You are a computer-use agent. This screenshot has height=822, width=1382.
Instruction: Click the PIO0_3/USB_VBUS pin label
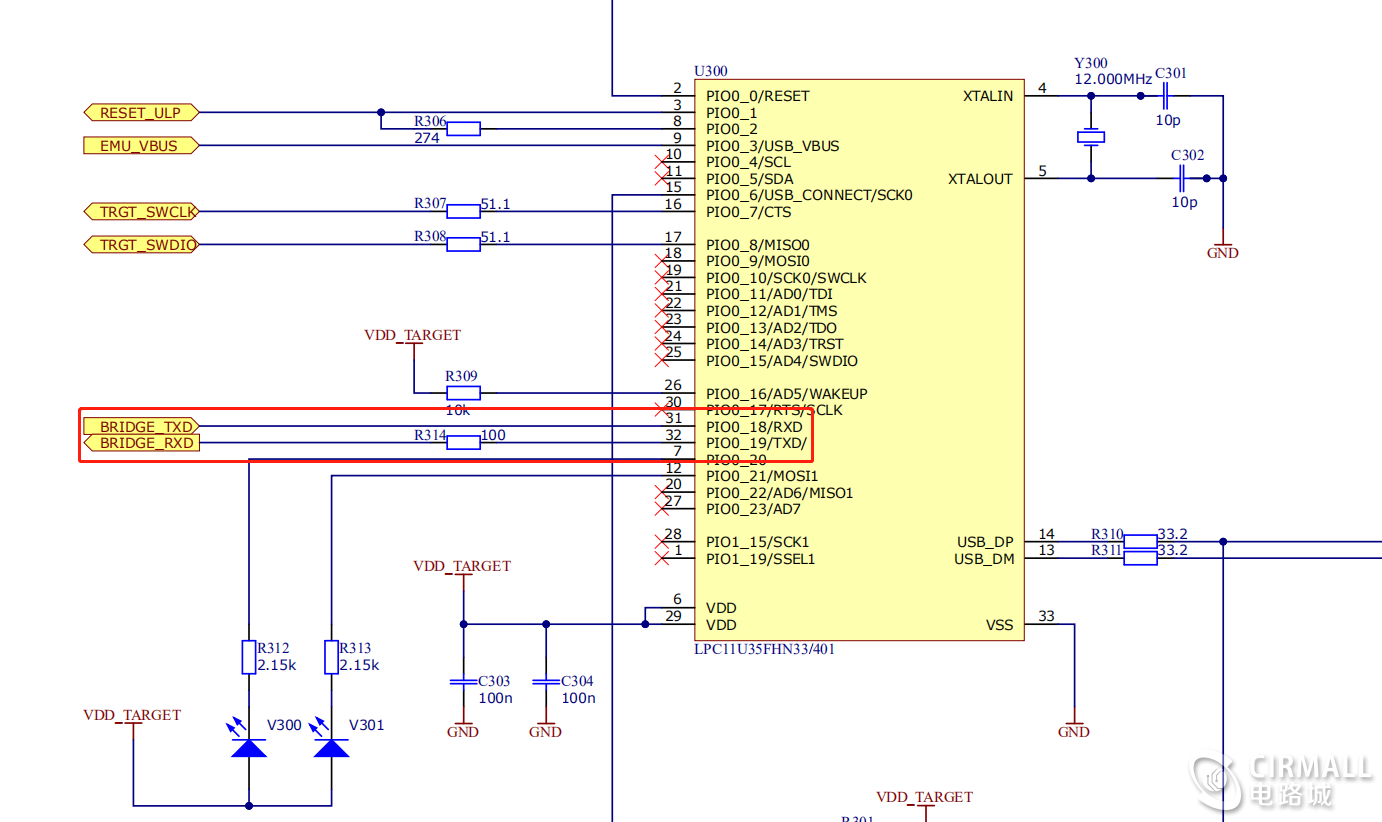pos(773,145)
